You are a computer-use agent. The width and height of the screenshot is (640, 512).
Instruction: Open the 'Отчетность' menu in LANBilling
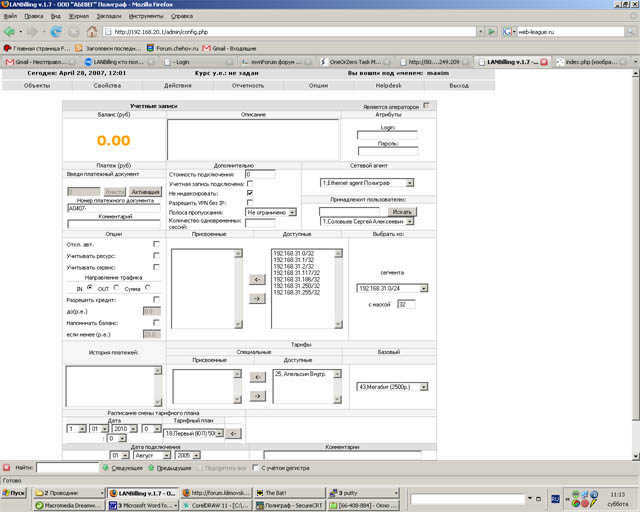248,86
